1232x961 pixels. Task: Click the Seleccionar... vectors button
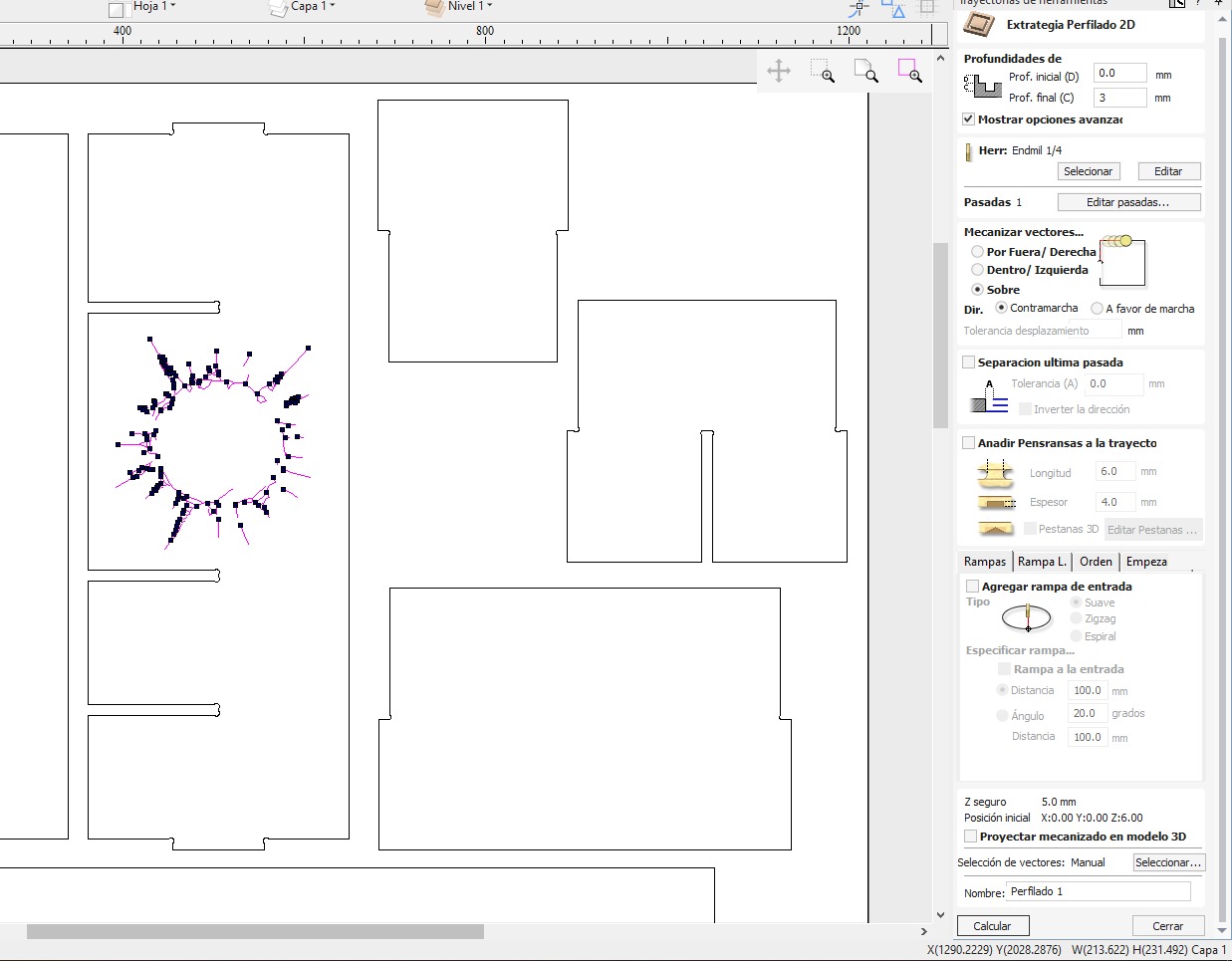click(1168, 862)
